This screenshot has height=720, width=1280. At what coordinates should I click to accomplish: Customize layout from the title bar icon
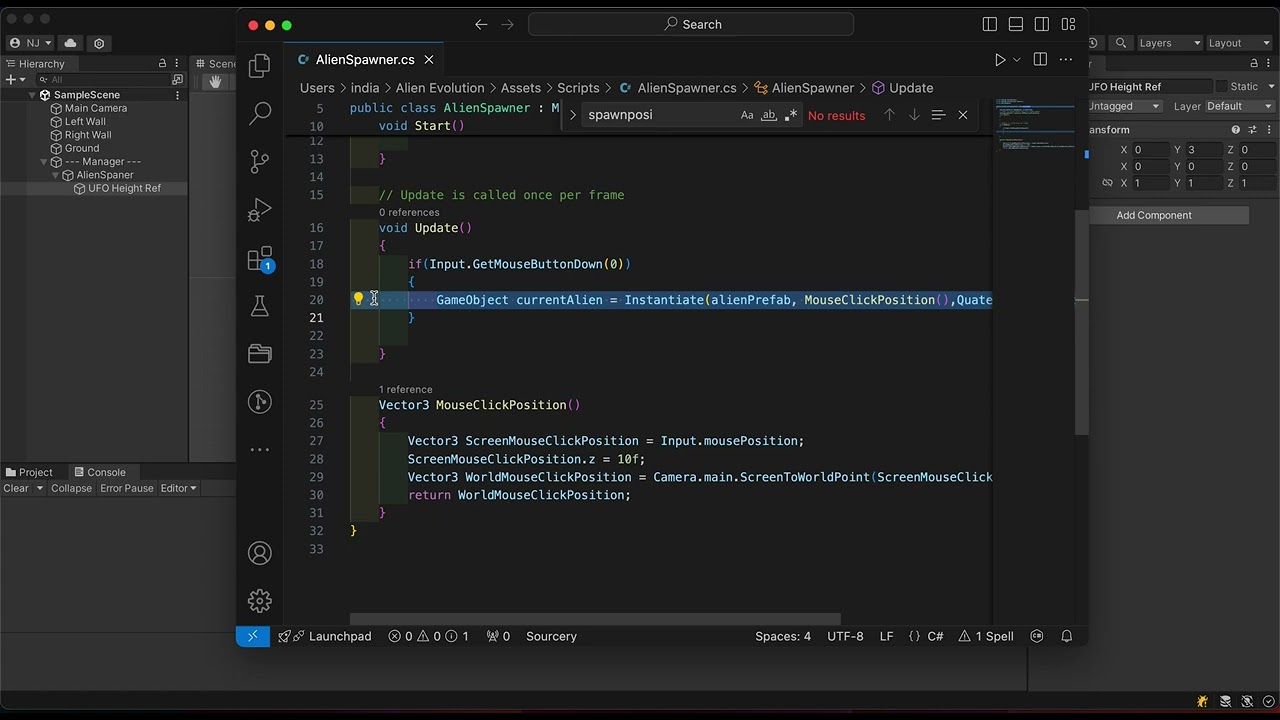click(1069, 24)
